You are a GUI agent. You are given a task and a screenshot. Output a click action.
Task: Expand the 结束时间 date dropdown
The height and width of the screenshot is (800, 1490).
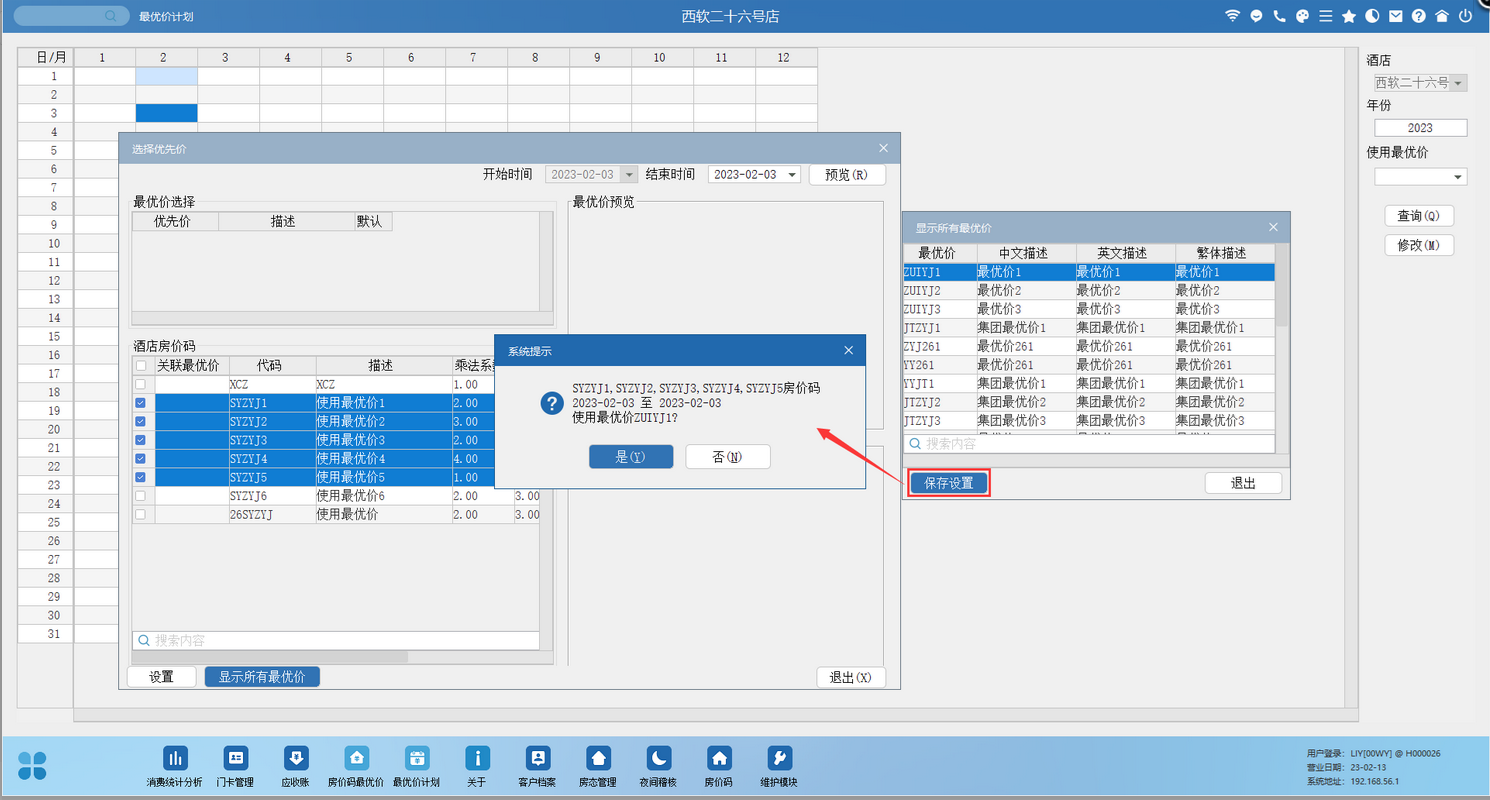[x=793, y=175]
